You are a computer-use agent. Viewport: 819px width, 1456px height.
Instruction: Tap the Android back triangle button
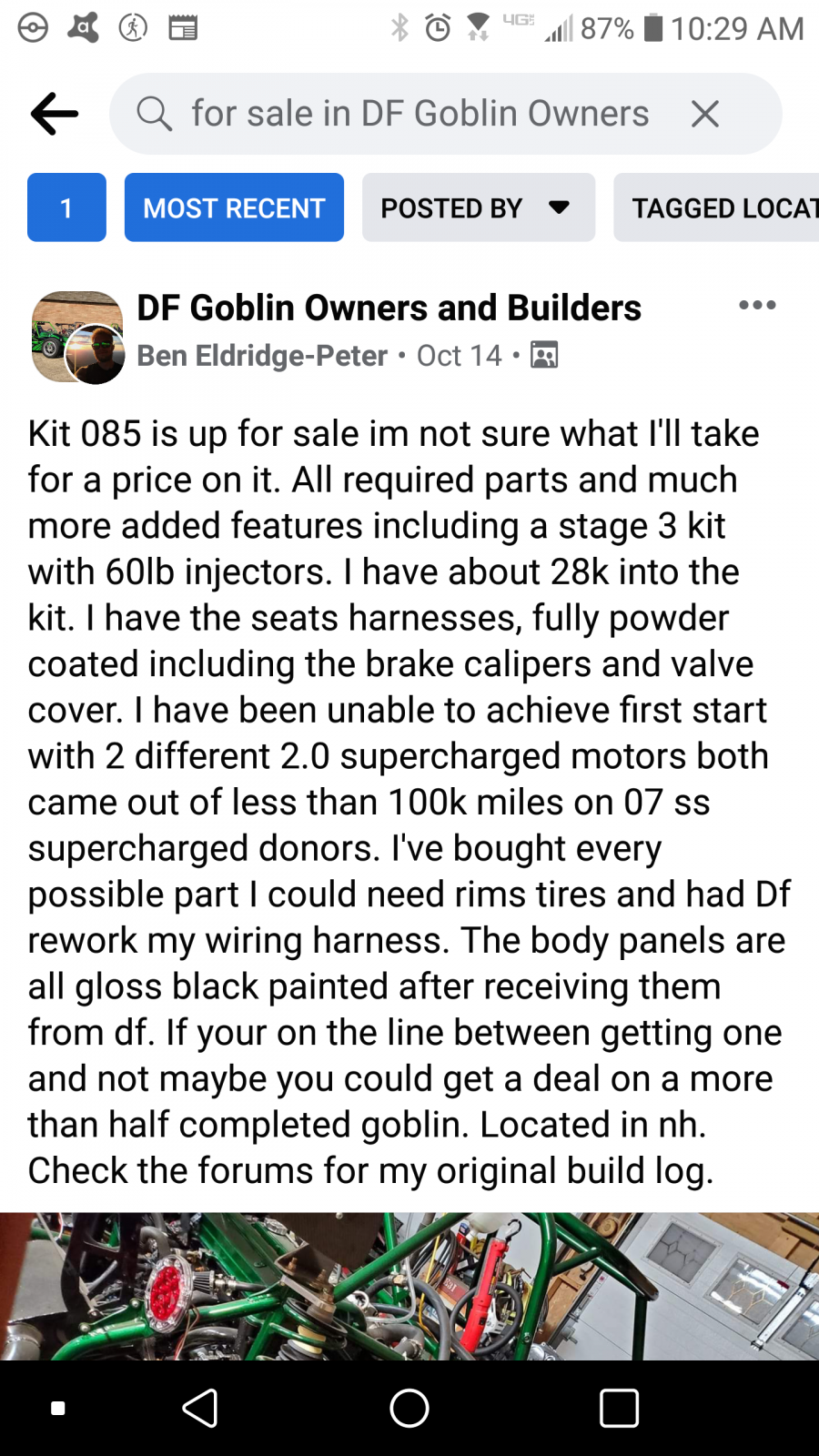click(x=200, y=1409)
